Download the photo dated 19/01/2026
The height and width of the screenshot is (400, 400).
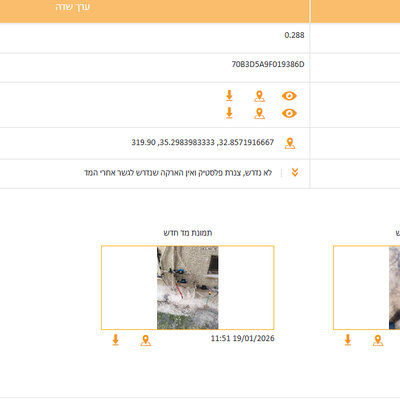pos(115,340)
